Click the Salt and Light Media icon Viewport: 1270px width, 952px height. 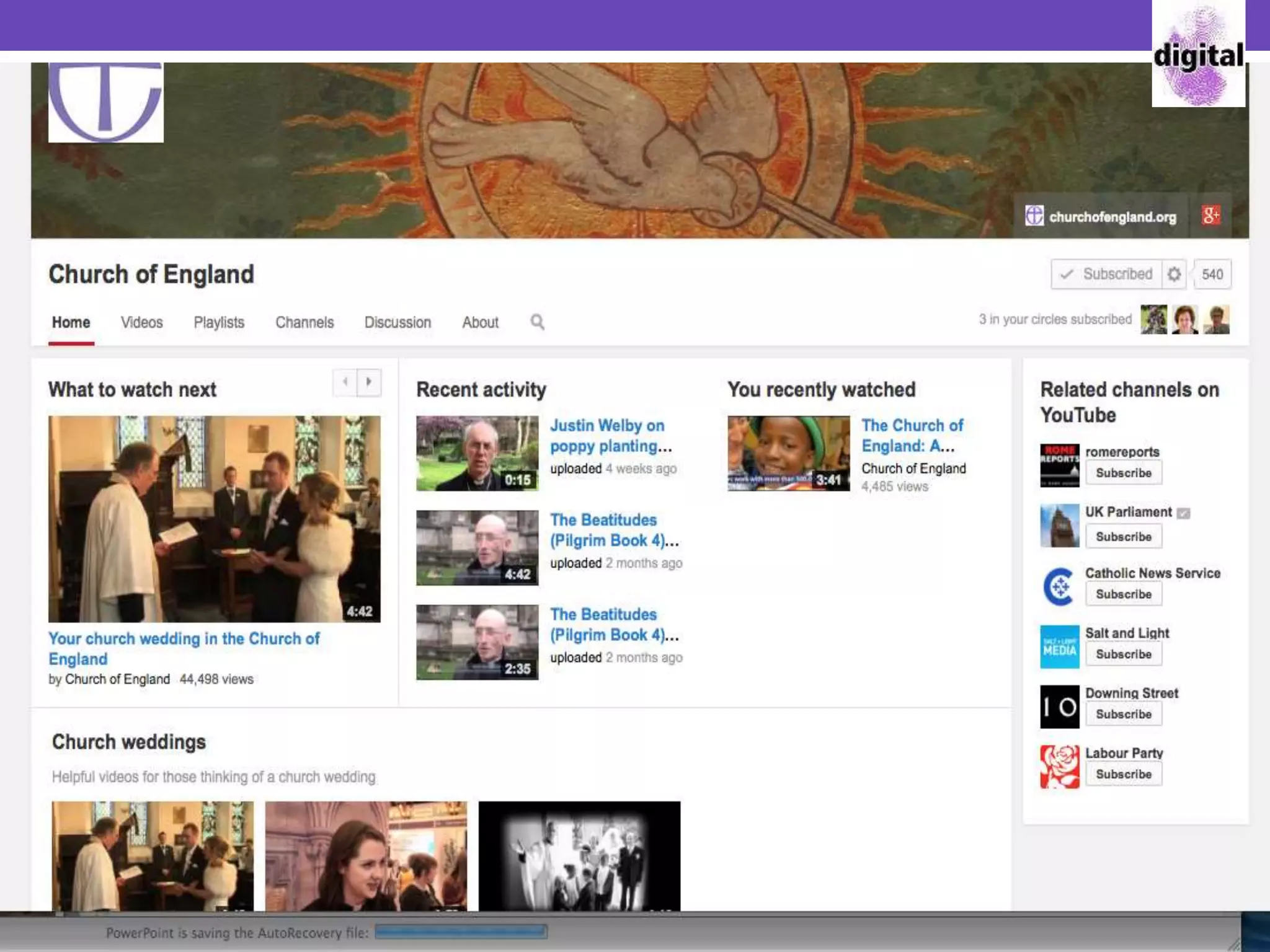pos(1059,646)
